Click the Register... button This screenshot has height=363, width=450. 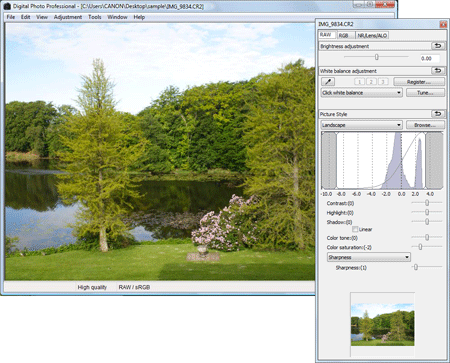pos(419,82)
